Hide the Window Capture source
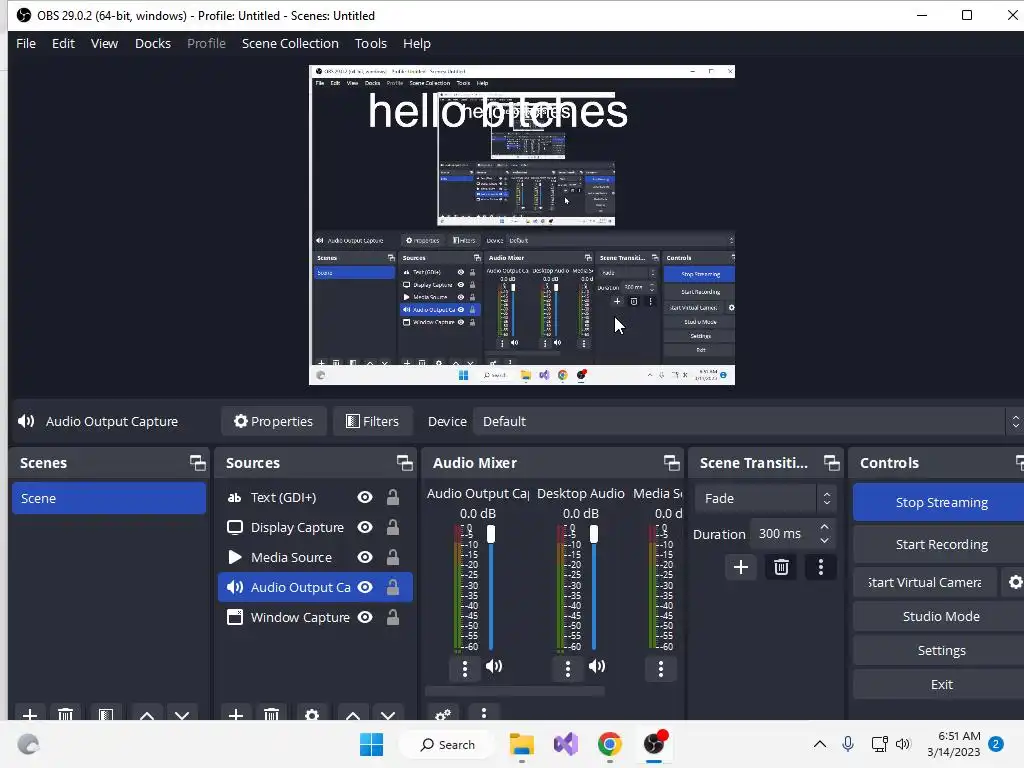This screenshot has height=768, width=1024. click(x=365, y=618)
